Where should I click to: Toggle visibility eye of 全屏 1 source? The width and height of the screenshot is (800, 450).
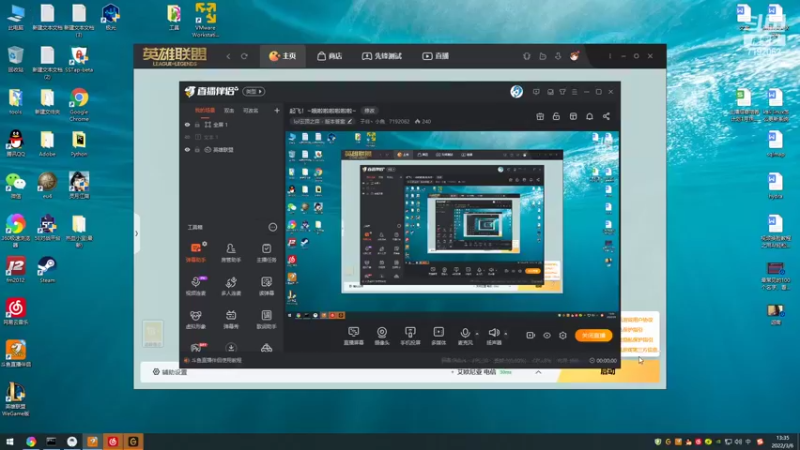click(187, 124)
